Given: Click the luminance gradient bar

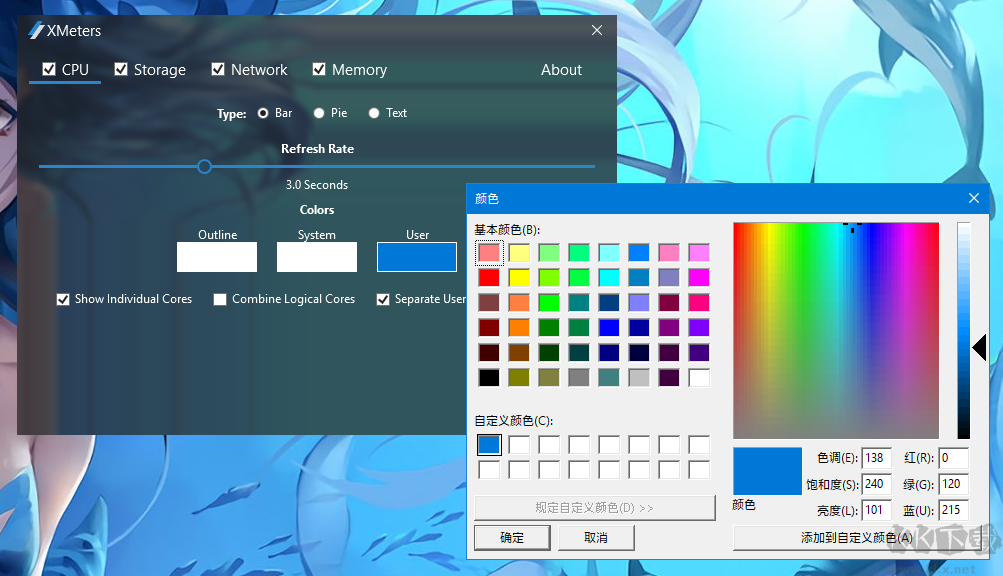Looking at the screenshot, I should 963,330.
